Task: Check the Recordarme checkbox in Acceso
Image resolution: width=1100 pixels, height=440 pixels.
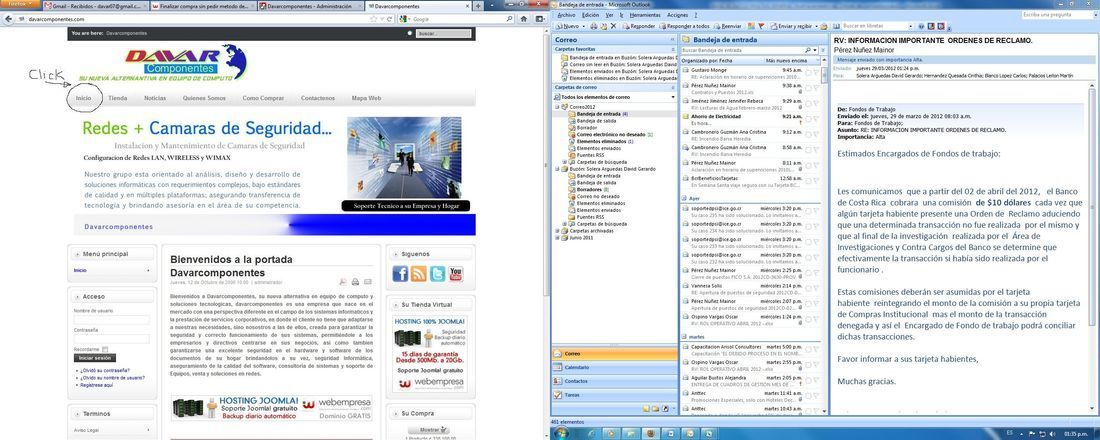Action: coord(105,349)
